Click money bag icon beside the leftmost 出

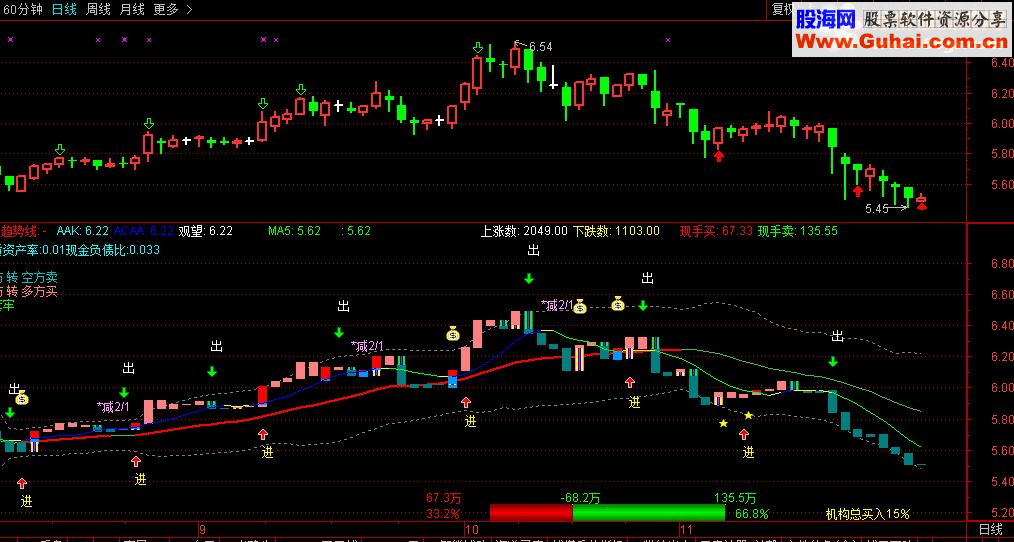[x=22, y=398]
